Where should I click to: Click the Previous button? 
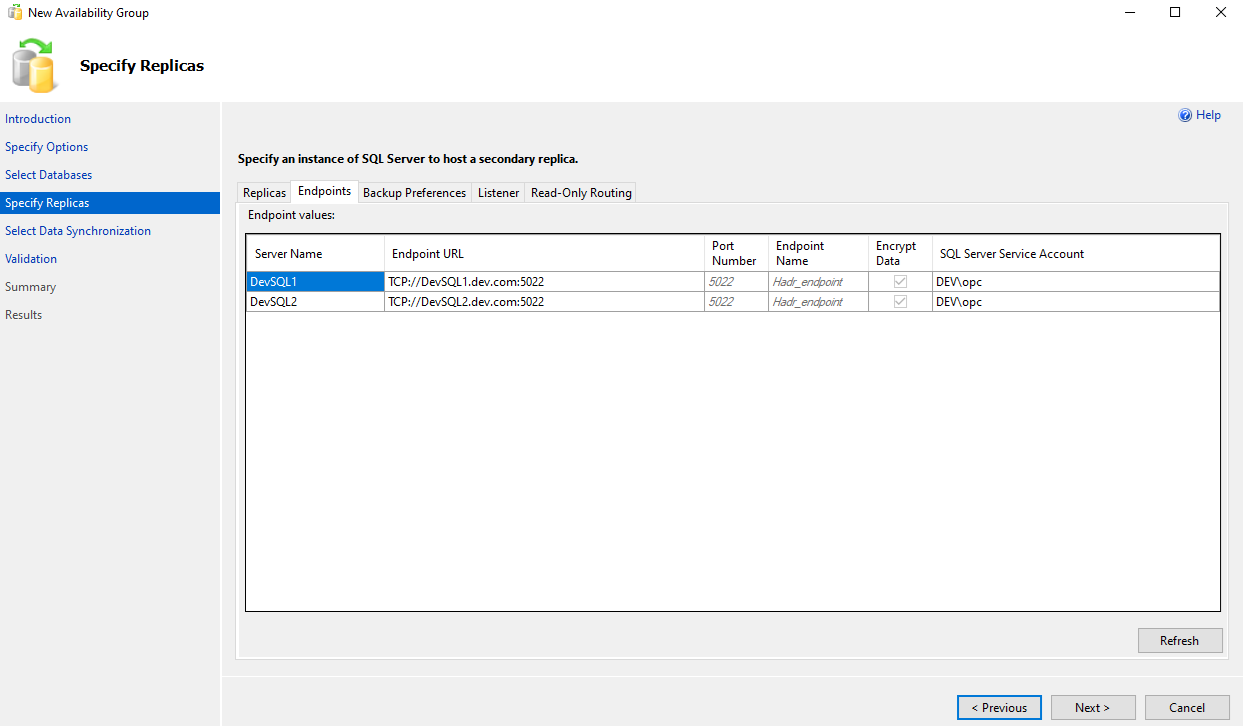[x=999, y=708]
